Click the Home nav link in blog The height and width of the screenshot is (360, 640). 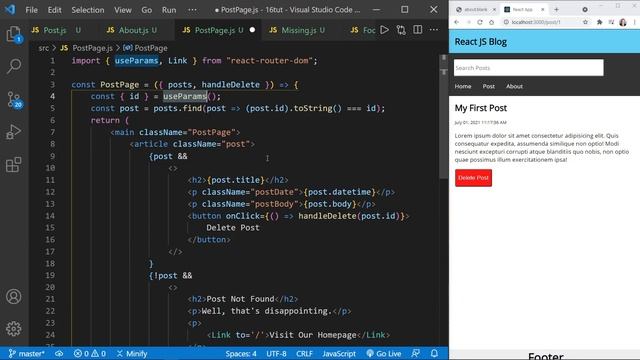pos(463,87)
